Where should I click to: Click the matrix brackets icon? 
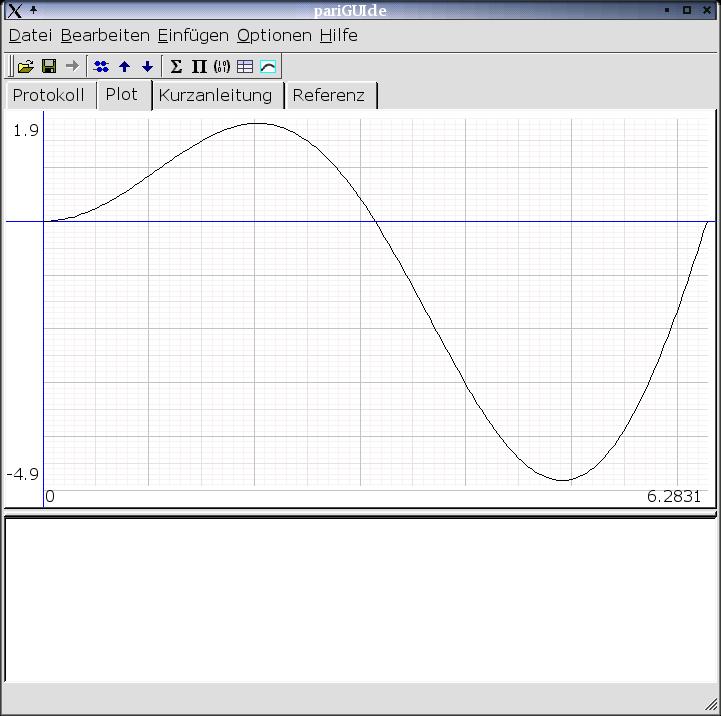pyautogui.click(x=222, y=67)
